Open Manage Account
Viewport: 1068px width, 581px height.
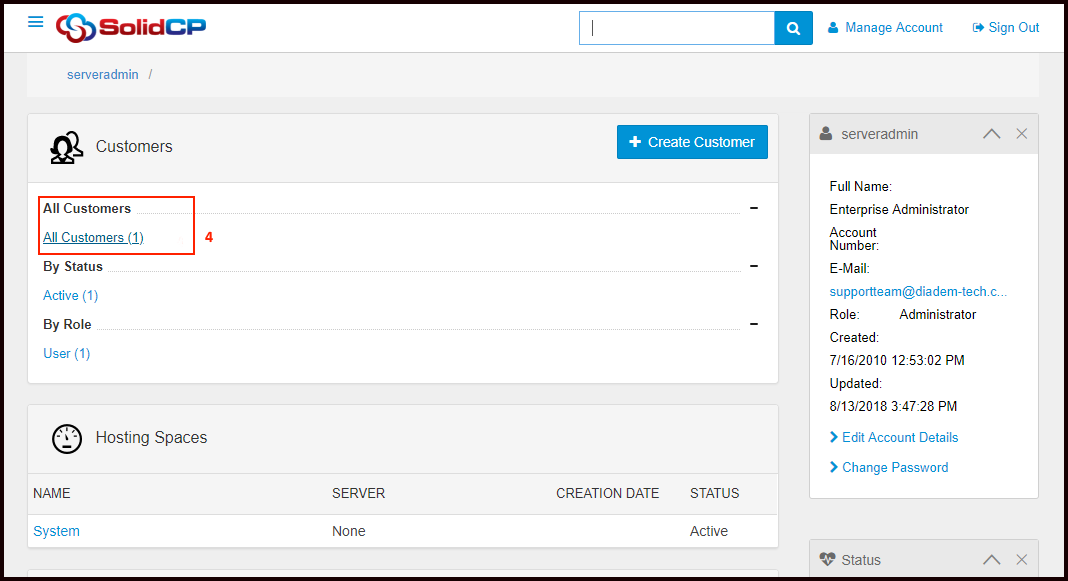tap(885, 28)
